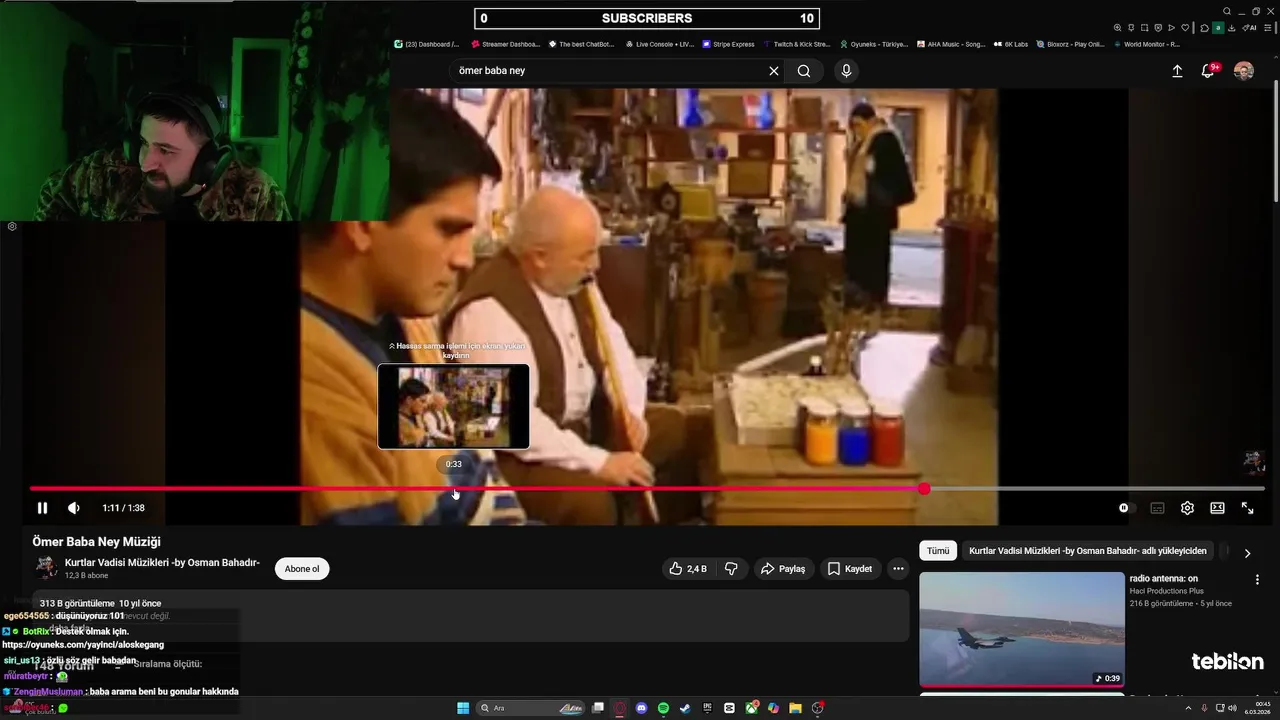This screenshot has height=720, width=1280.
Task: Select the Kurtlar Vadisi Müzikleri uploader chip
Action: tap(1088, 551)
